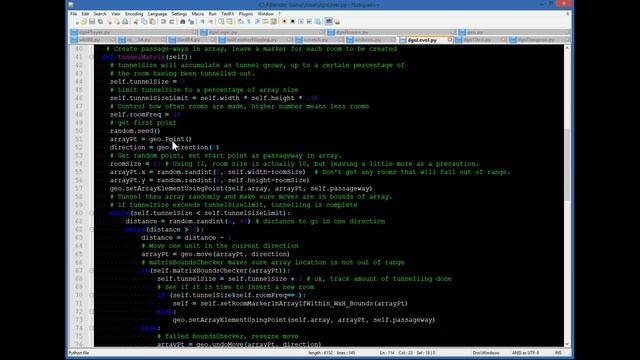Click the Save Recorded Macro icon
Viewport: 640px width, 360px height.
(317, 21)
